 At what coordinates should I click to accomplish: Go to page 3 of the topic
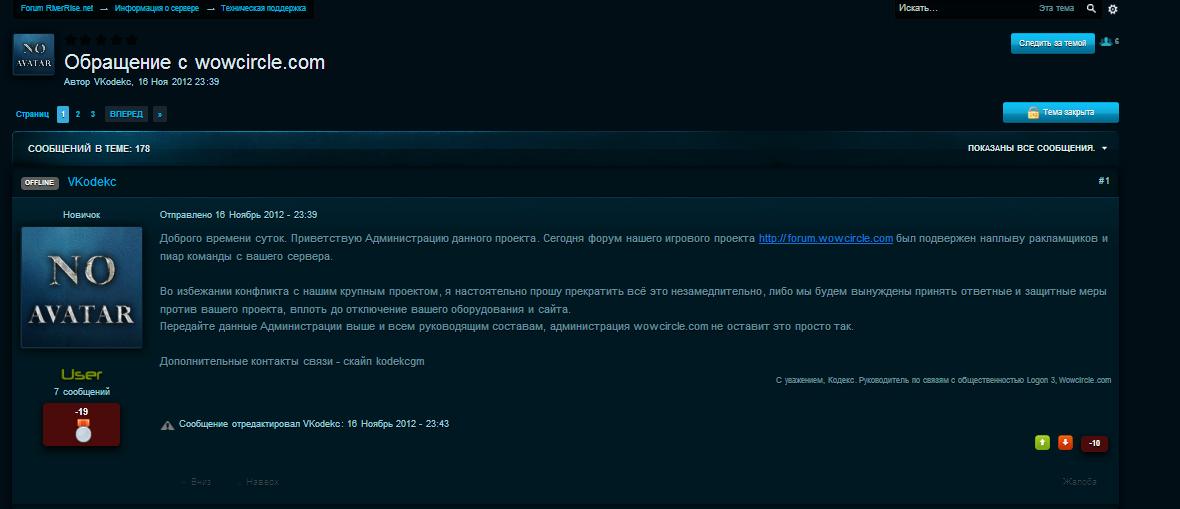93,114
